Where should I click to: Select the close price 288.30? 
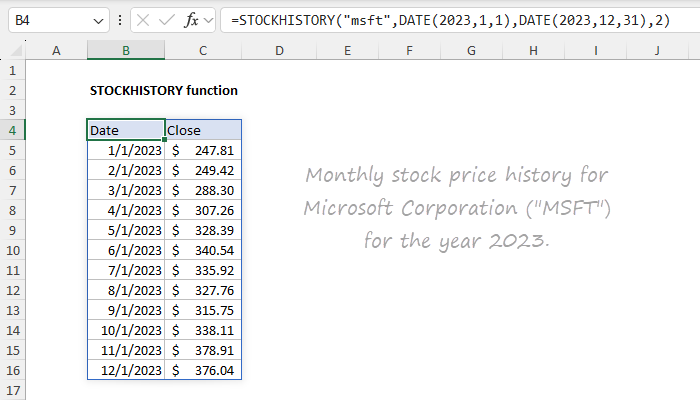203,191
